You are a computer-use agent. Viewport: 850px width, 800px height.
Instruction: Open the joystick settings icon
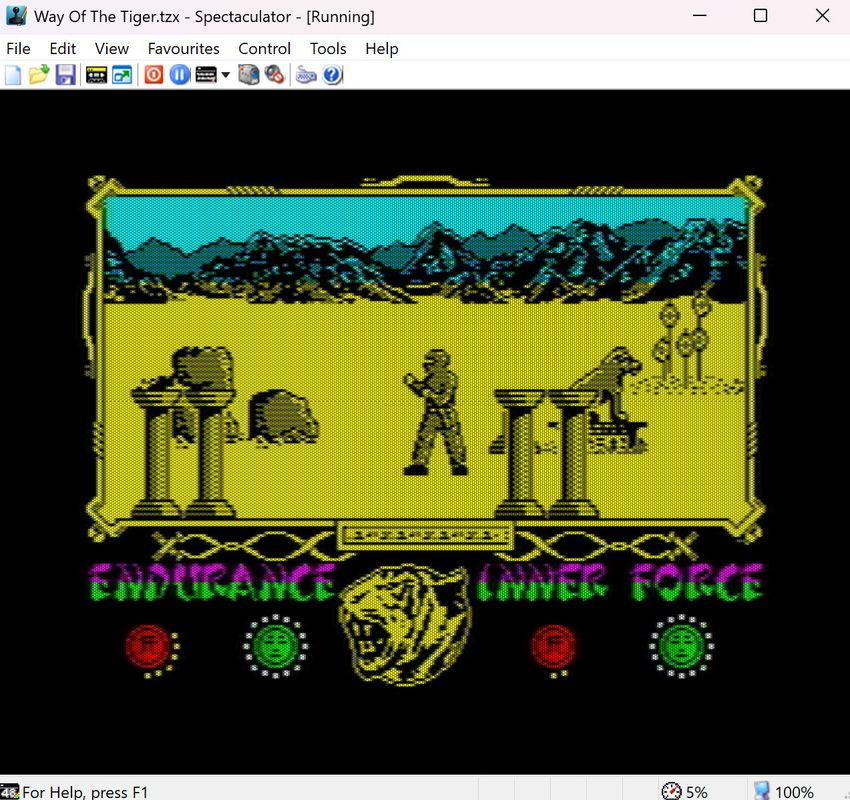[x=306, y=75]
